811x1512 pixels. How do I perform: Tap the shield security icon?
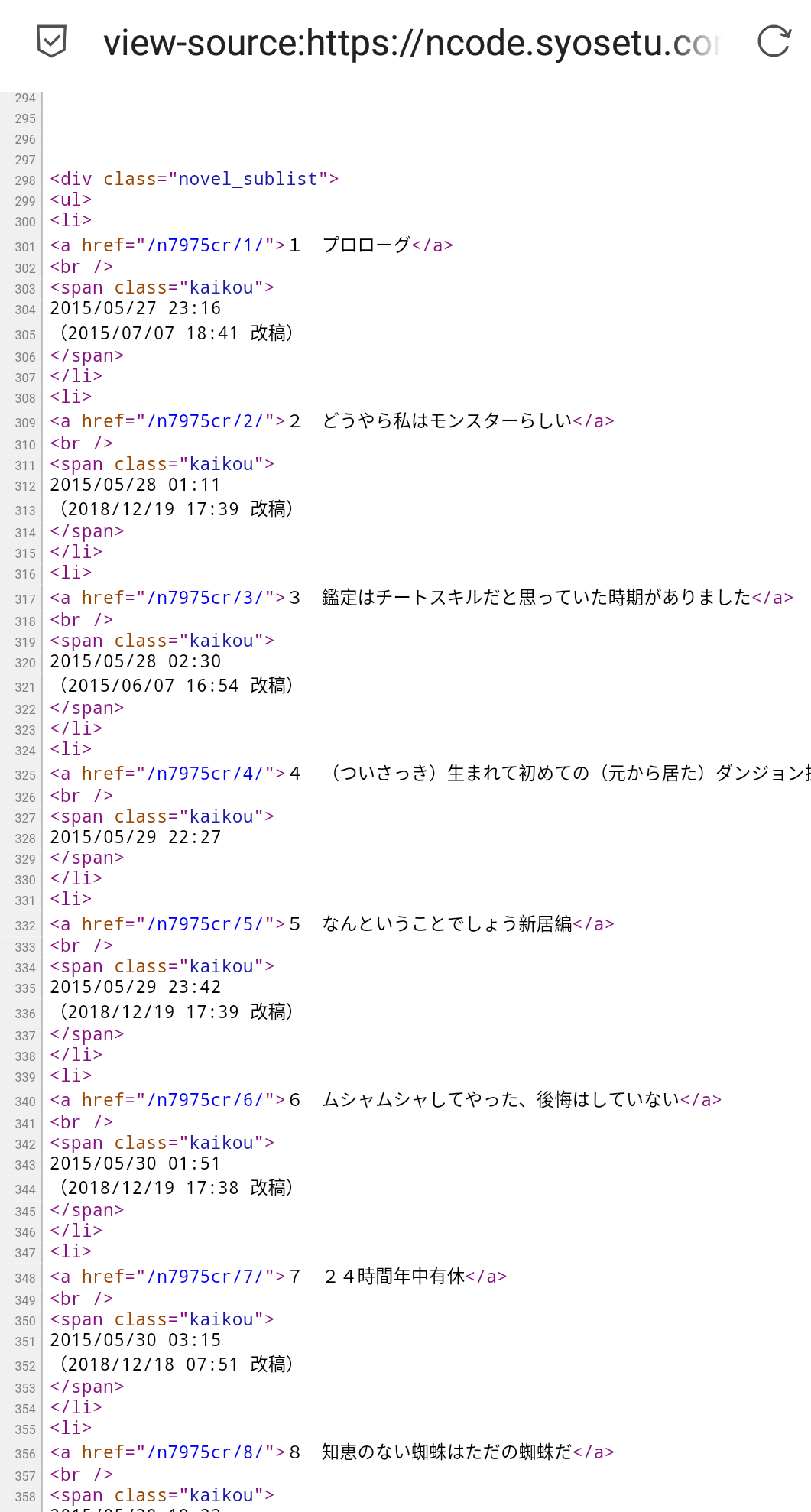(x=51, y=41)
